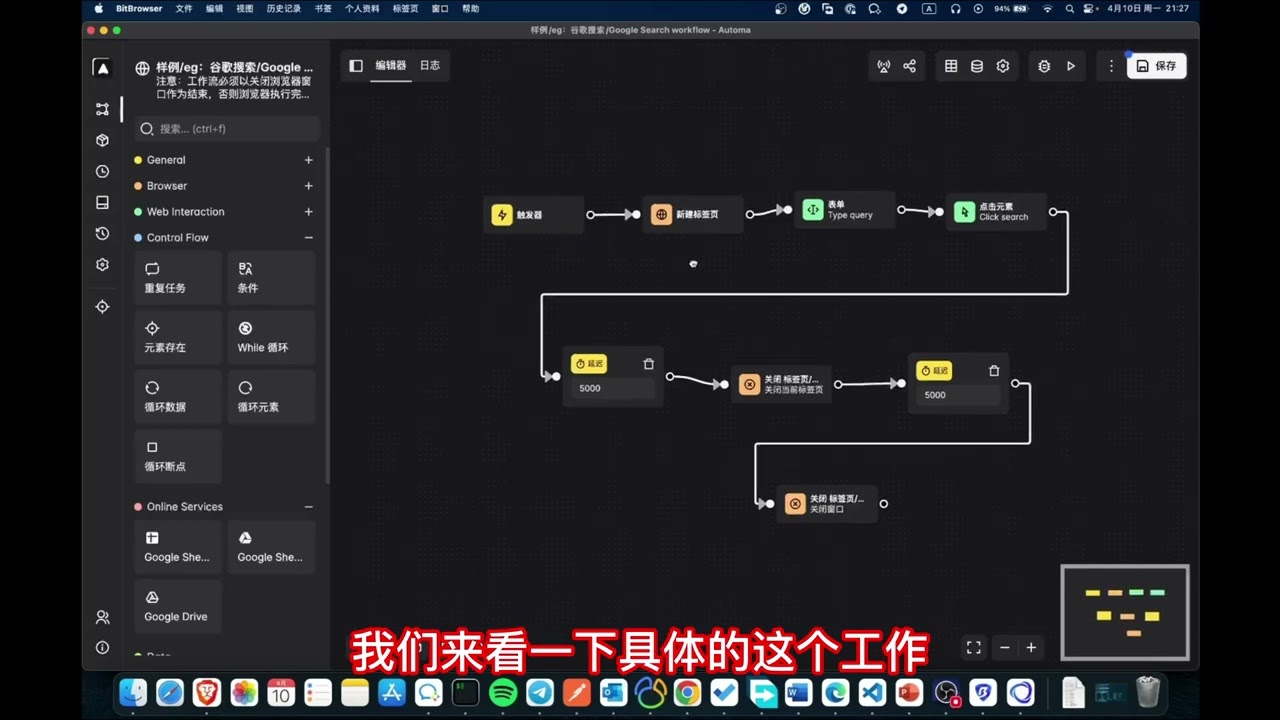Screen dimensions: 1280x720
Task: Toggle the sidebar panel layout icon
Action: pos(356,66)
